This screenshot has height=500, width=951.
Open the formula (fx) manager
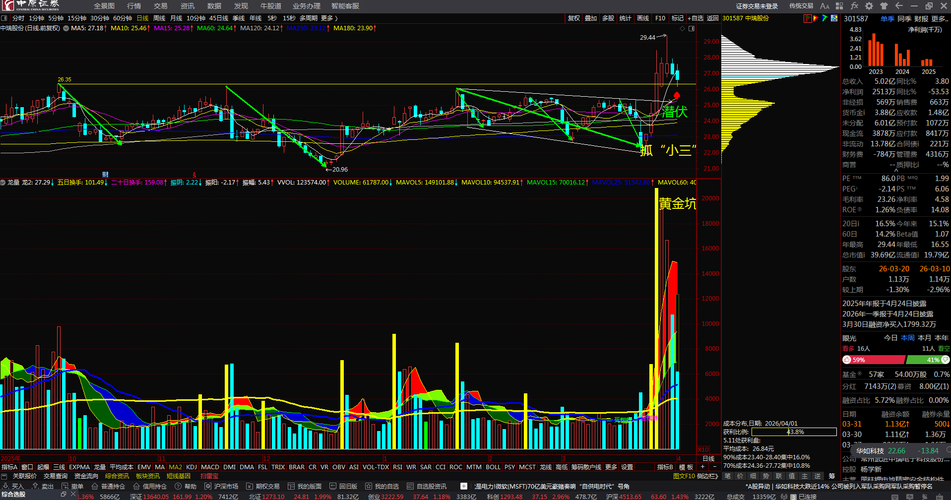[855, 6]
